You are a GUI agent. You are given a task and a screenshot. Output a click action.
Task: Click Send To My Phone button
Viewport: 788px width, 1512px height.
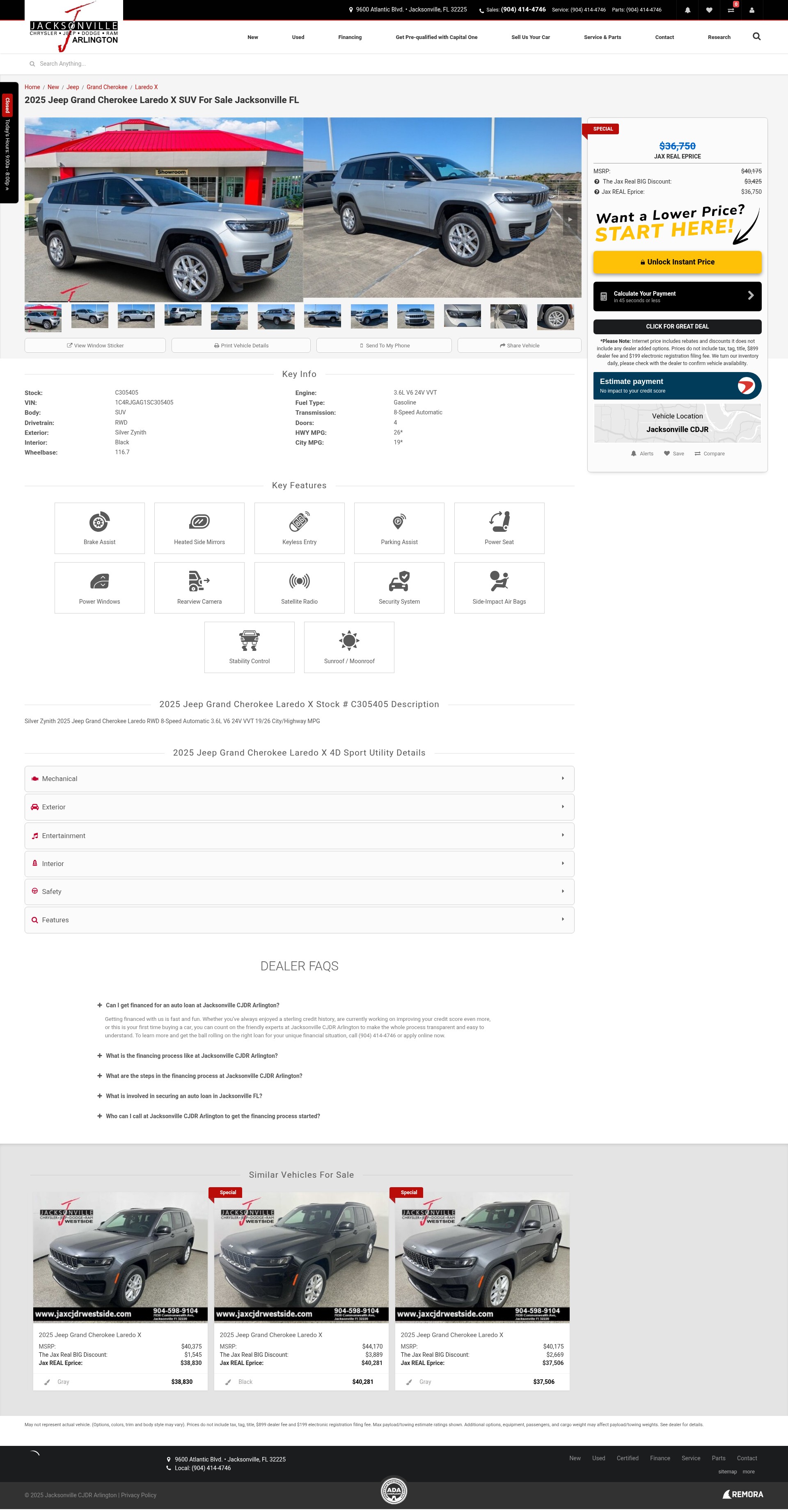(x=384, y=346)
